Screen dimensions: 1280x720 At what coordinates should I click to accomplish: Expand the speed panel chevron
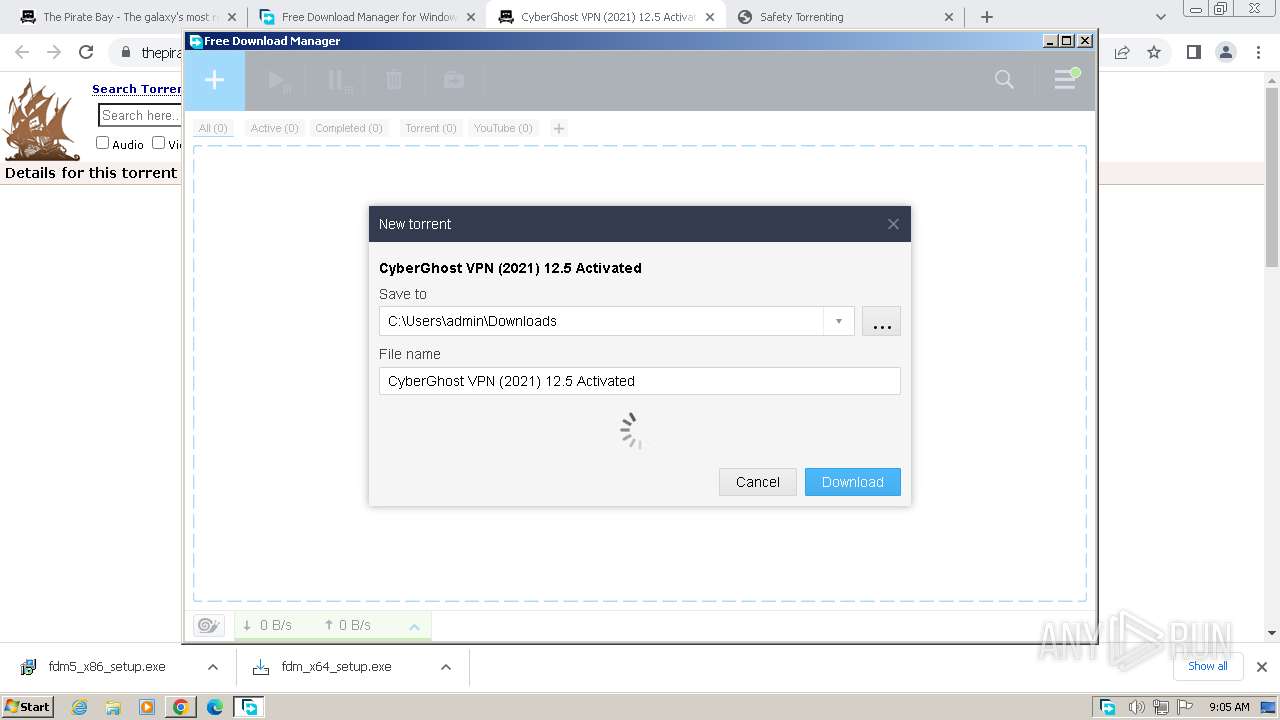[414, 626]
